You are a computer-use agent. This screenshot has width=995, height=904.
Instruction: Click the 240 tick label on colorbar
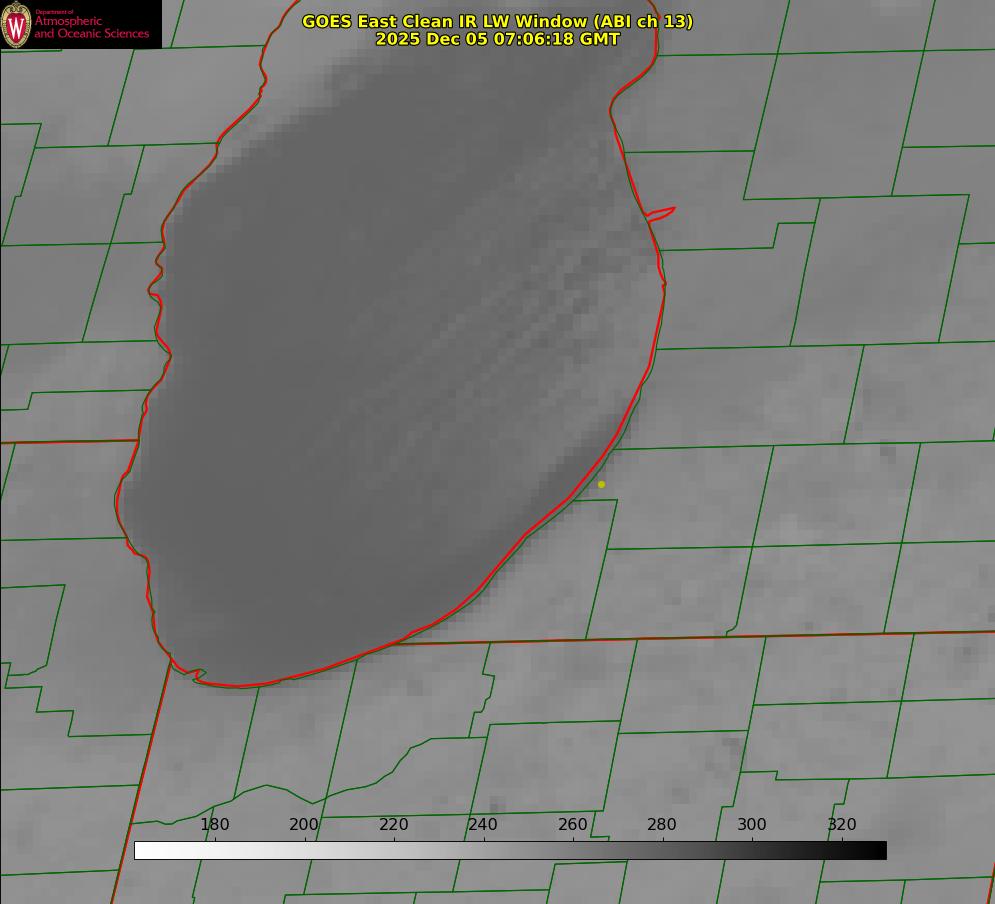(483, 825)
